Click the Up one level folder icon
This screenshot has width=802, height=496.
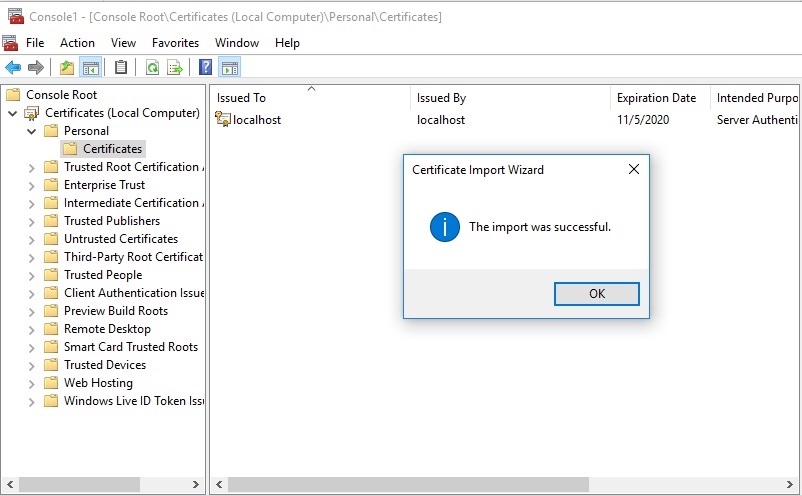[x=67, y=67]
